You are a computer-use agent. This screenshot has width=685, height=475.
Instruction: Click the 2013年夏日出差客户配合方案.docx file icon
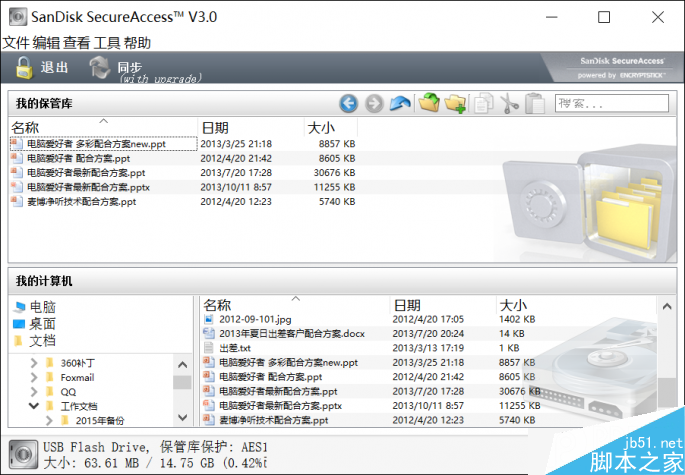click(x=209, y=333)
